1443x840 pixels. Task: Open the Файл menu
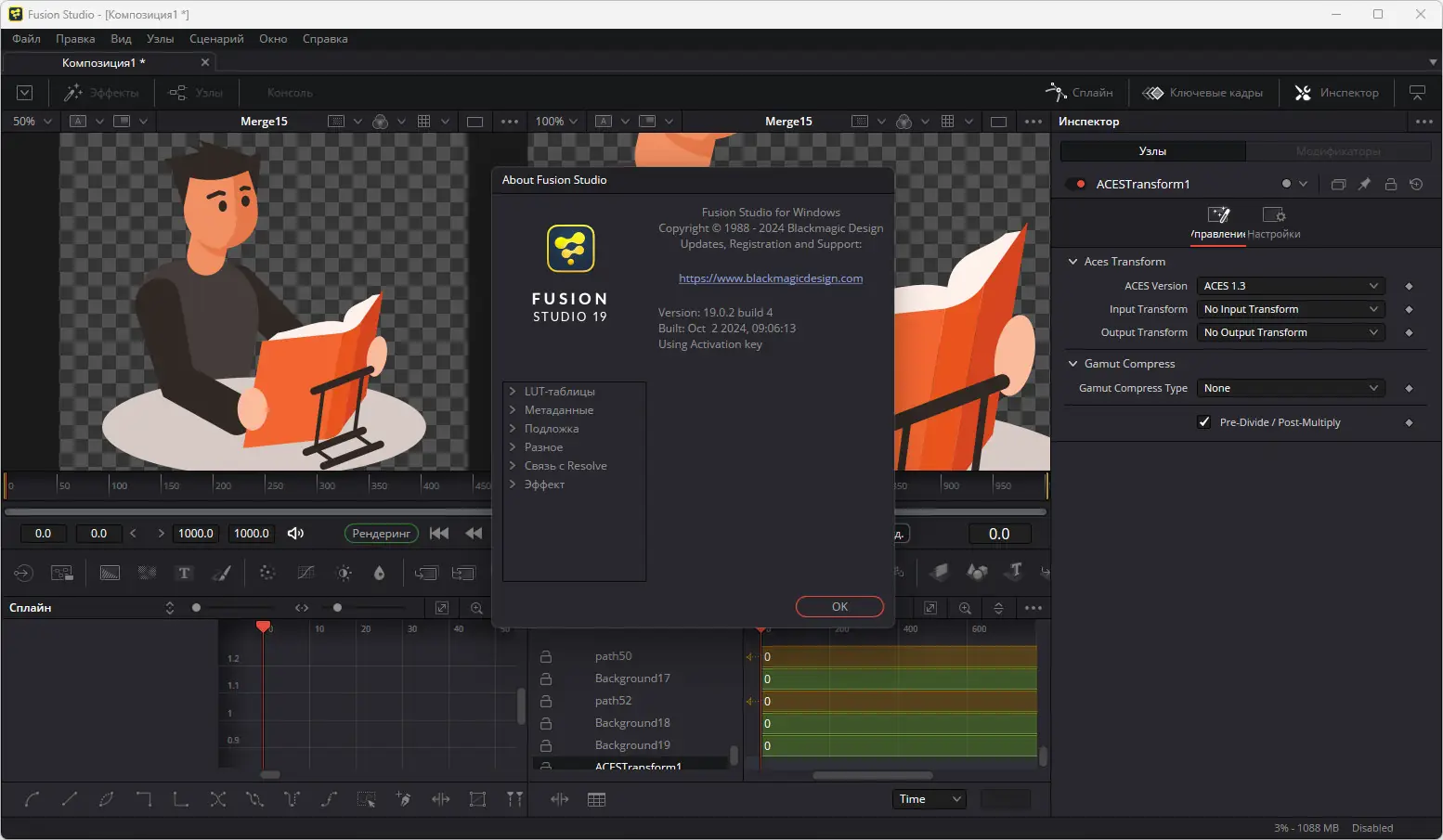(26, 39)
